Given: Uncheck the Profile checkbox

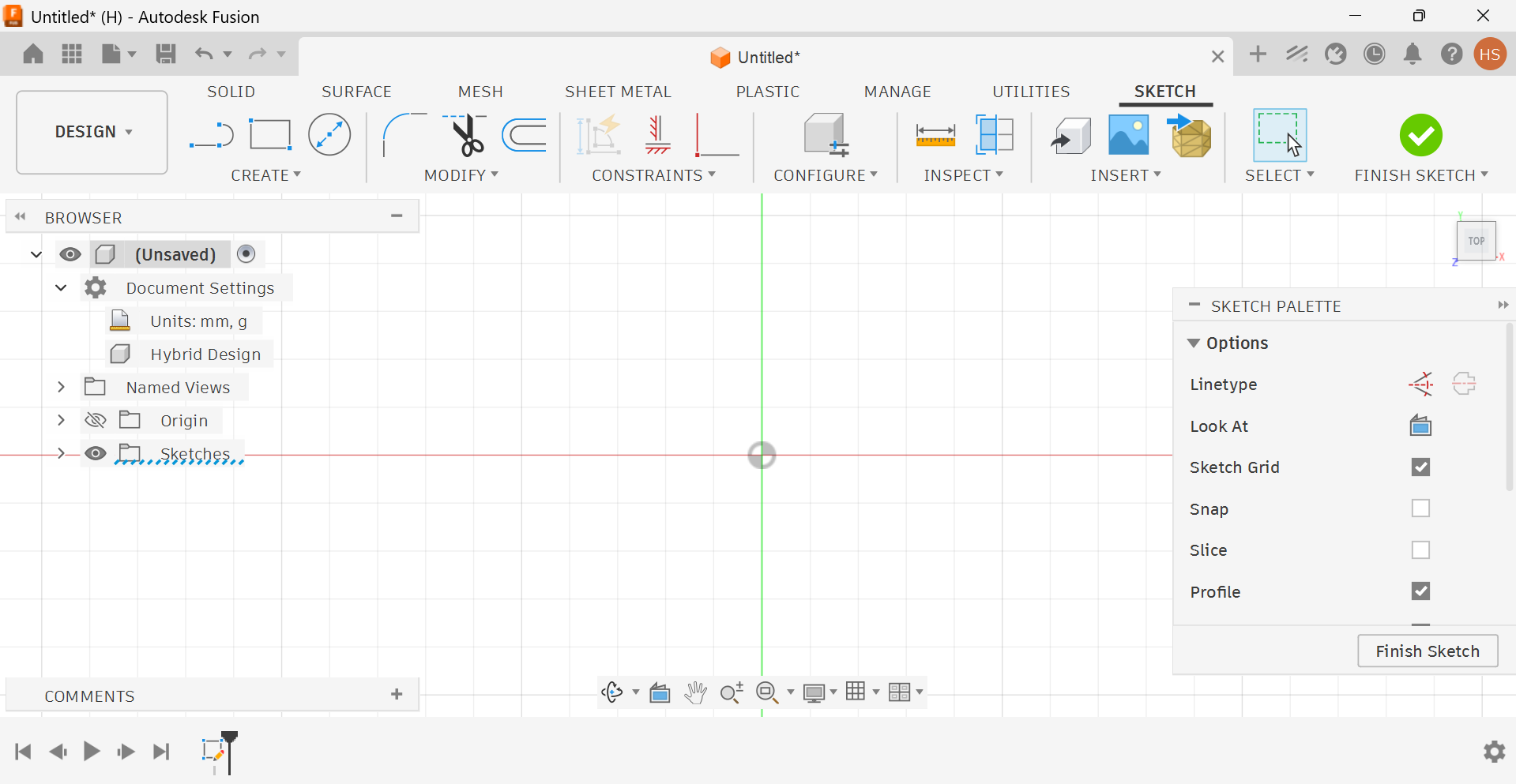Looking at the screenshot, I should [x=1420, y=591].
